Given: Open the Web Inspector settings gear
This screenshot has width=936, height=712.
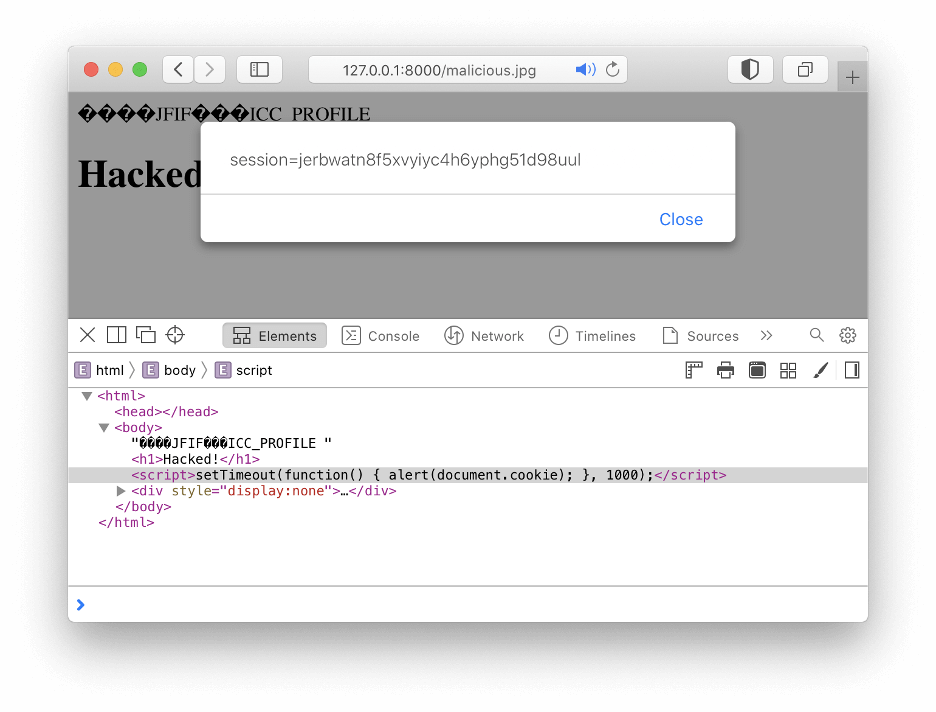Looking at the screenshot, I should tap(848, 335).
